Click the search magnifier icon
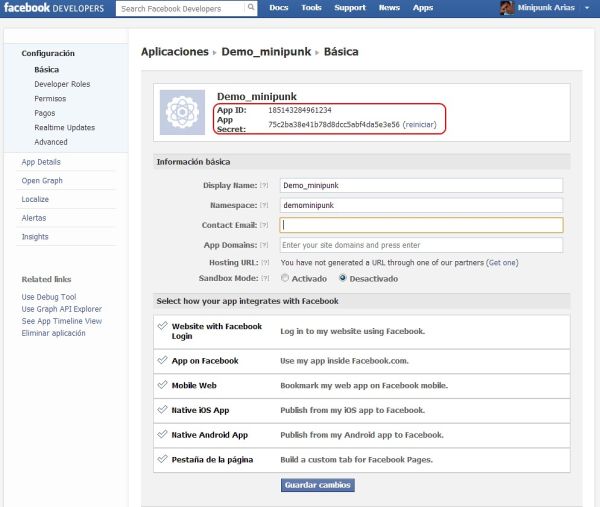600x507 pixels. coord(251,7)
